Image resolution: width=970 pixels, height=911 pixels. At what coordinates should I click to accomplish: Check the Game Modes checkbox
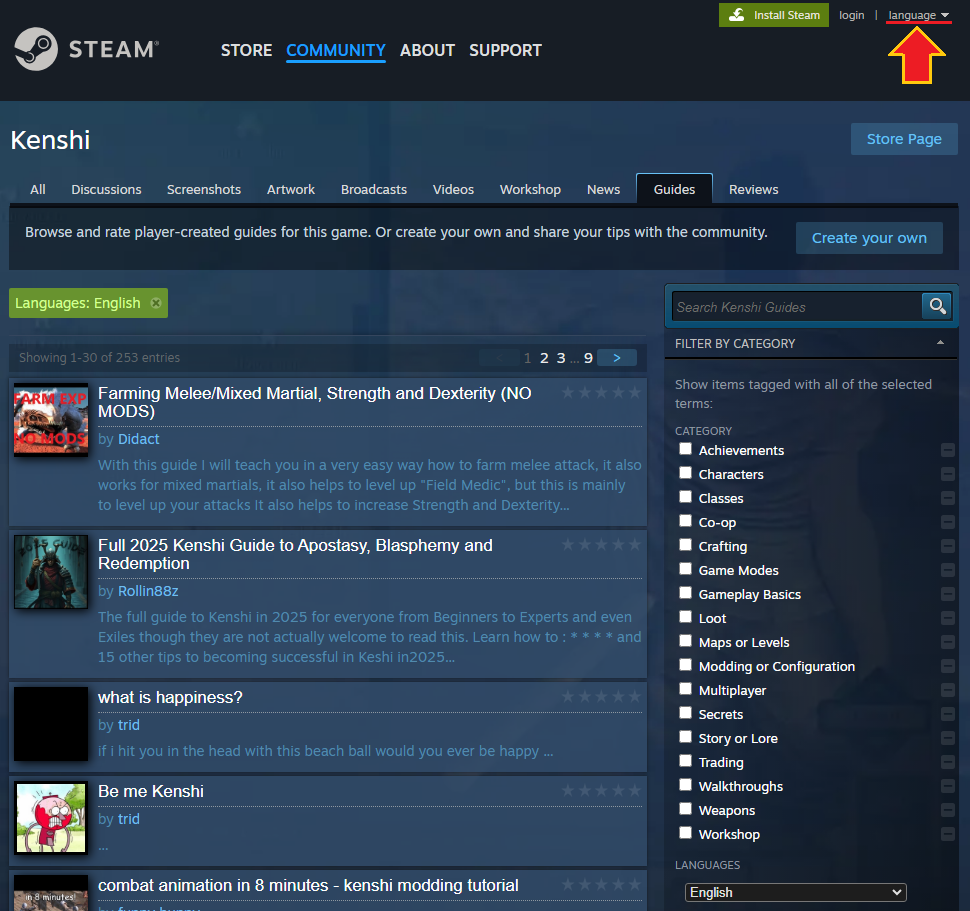pos(685,568)
